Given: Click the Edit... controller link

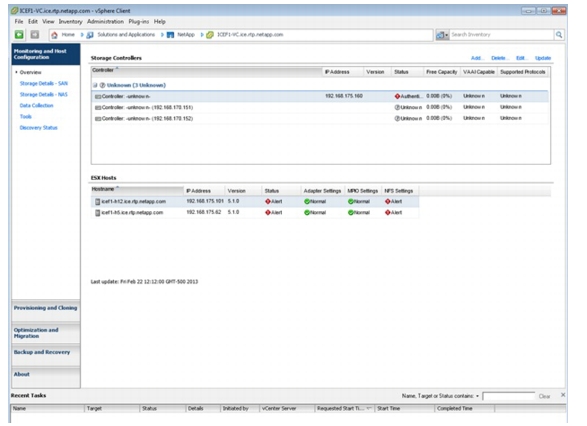Looking at the screenshot, I should point(521,58).
